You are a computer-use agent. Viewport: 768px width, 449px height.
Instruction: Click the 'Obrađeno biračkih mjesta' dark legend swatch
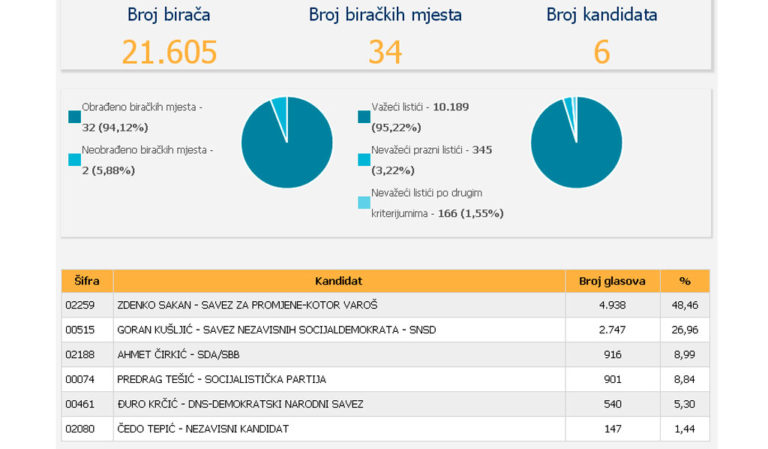74,117
